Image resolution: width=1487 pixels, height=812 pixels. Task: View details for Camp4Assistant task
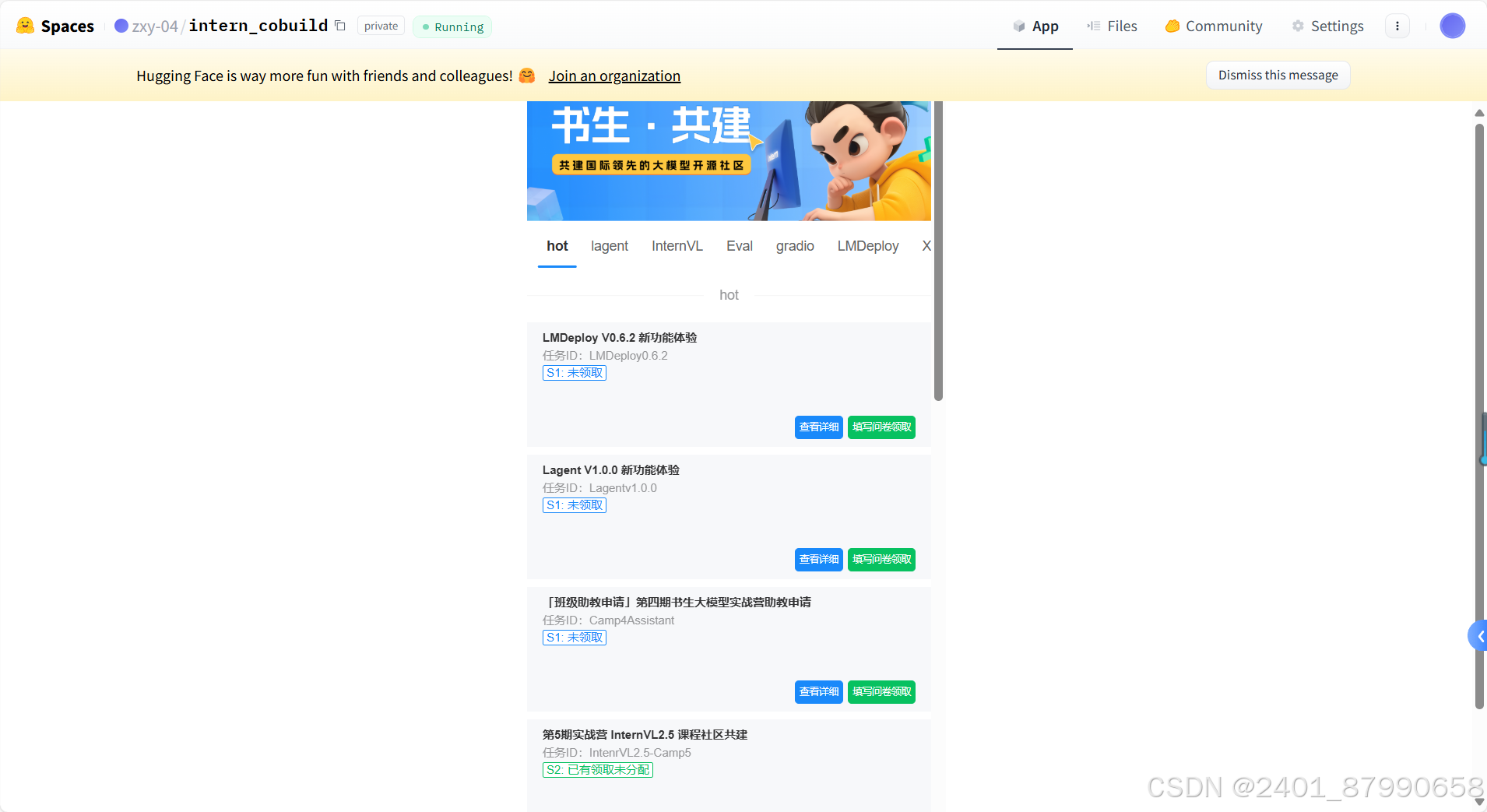click(x=819, y=691)
